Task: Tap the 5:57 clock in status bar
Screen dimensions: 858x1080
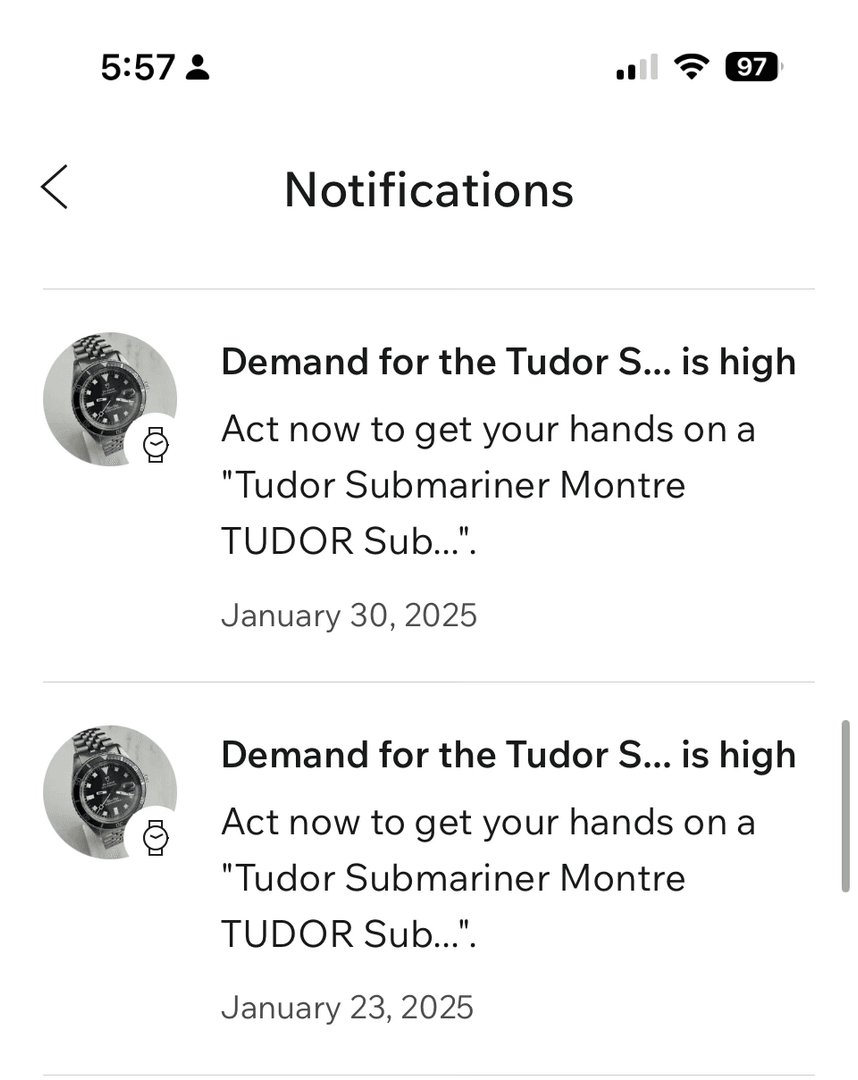Action: click(138, 68)
